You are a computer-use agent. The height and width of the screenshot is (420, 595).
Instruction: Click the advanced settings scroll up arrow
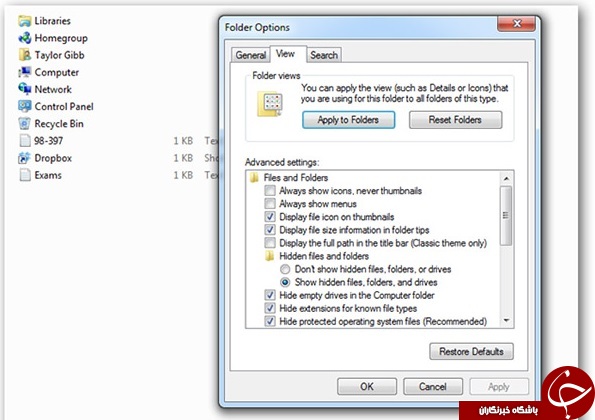(x=506, y=178)
